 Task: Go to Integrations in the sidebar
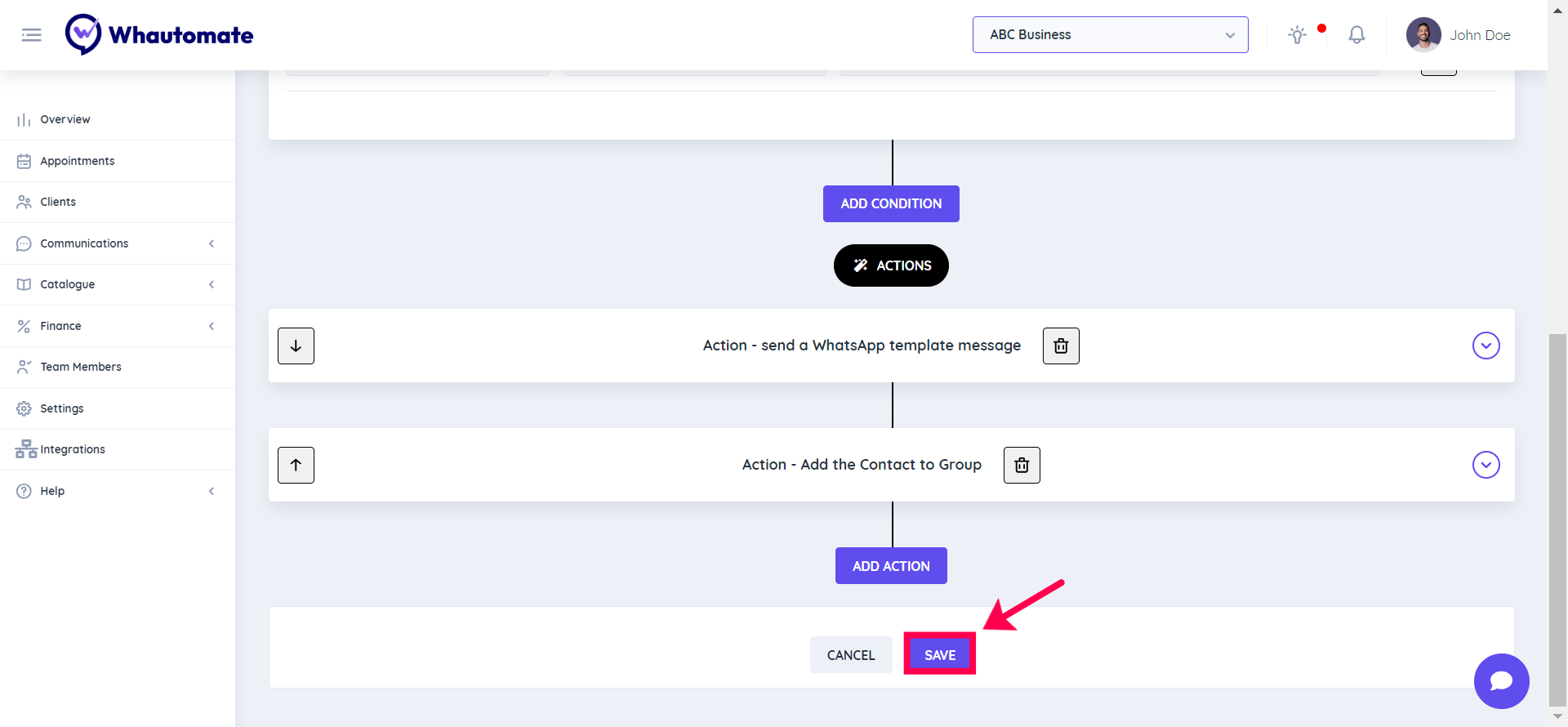[x=73, y=449]
